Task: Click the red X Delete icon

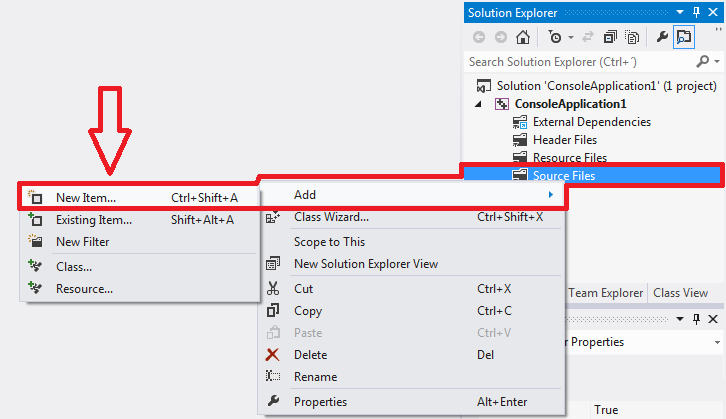Action: [x=273, y=355]
